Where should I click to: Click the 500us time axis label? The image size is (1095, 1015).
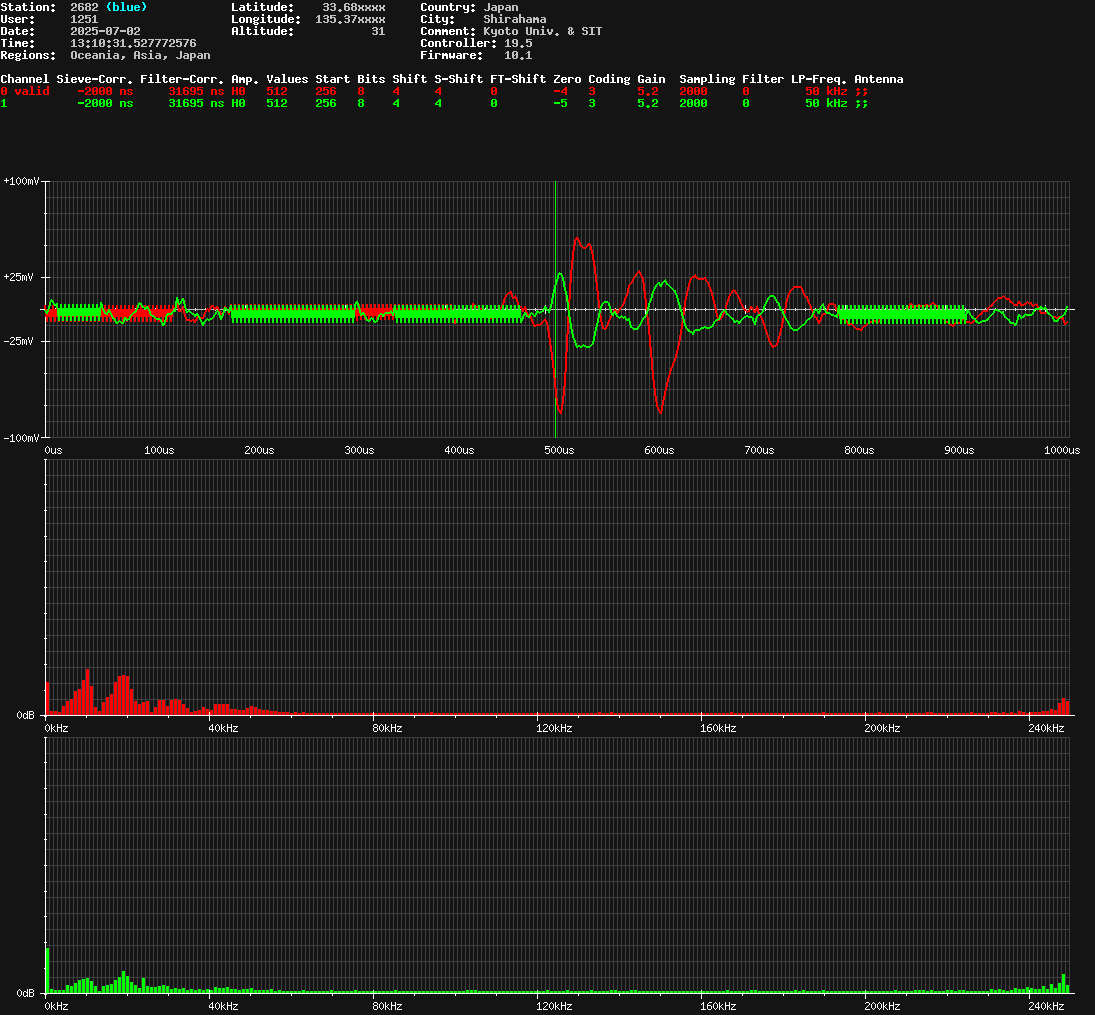559,451
